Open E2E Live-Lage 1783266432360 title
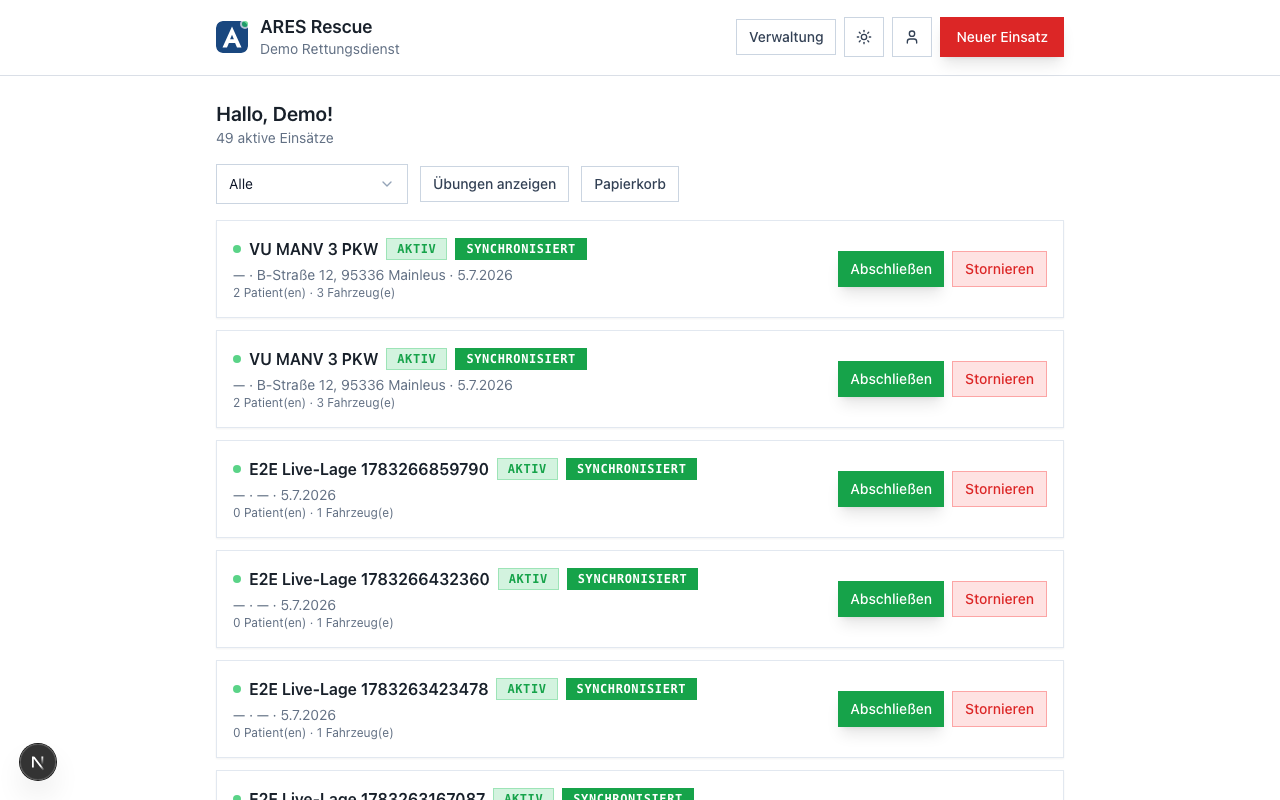Screen dimensions: 1280x800 (369, 579)
